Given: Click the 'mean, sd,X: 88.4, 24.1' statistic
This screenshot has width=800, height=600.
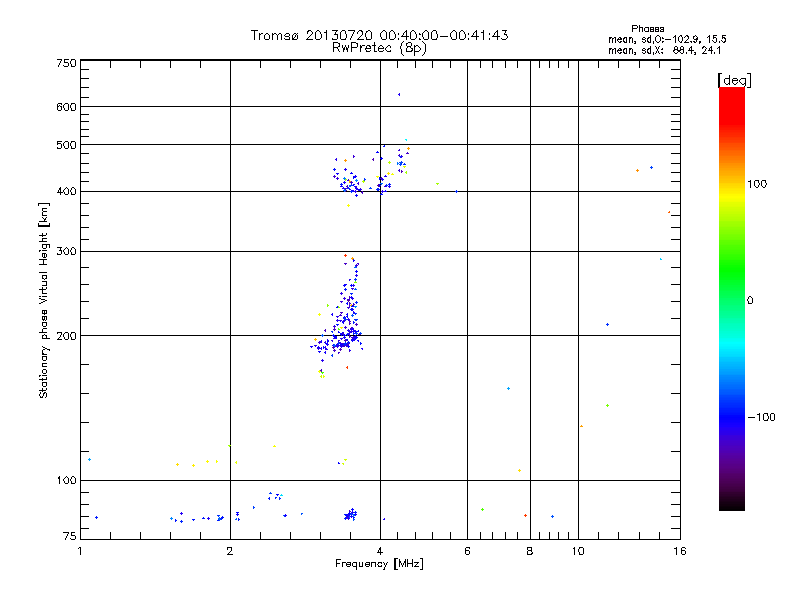Looking at the screenshot, I should click(x=665, y=50).
